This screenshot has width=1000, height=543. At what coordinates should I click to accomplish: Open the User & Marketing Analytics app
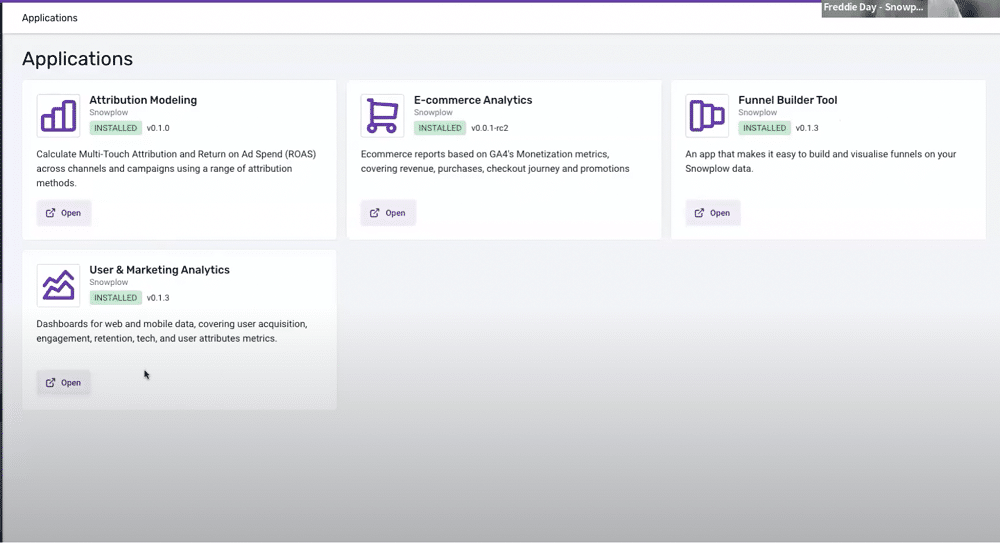click(63, 383)
